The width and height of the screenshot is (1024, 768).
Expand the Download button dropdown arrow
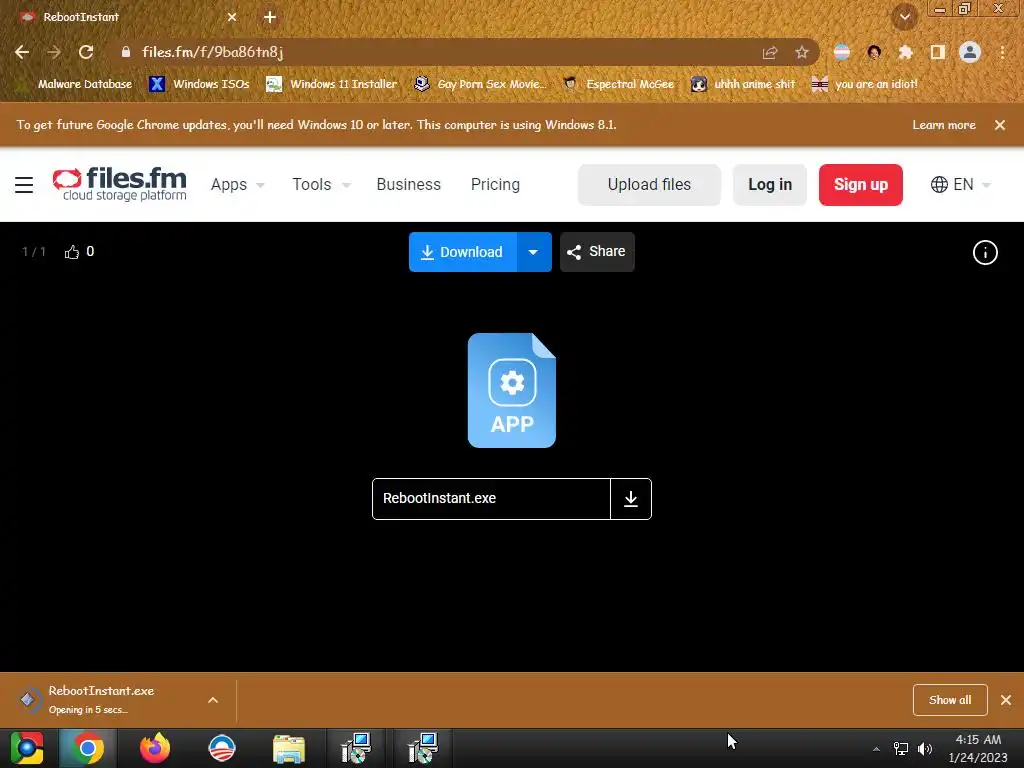tap(534, 252)
